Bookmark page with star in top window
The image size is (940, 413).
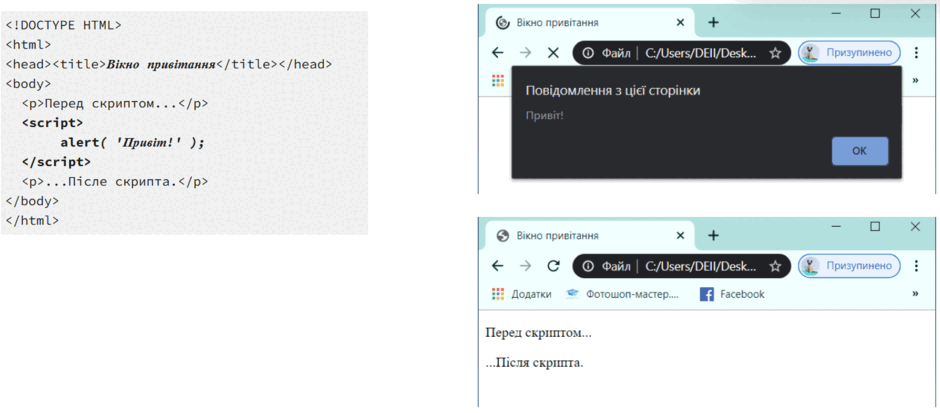tap(775, 53)
